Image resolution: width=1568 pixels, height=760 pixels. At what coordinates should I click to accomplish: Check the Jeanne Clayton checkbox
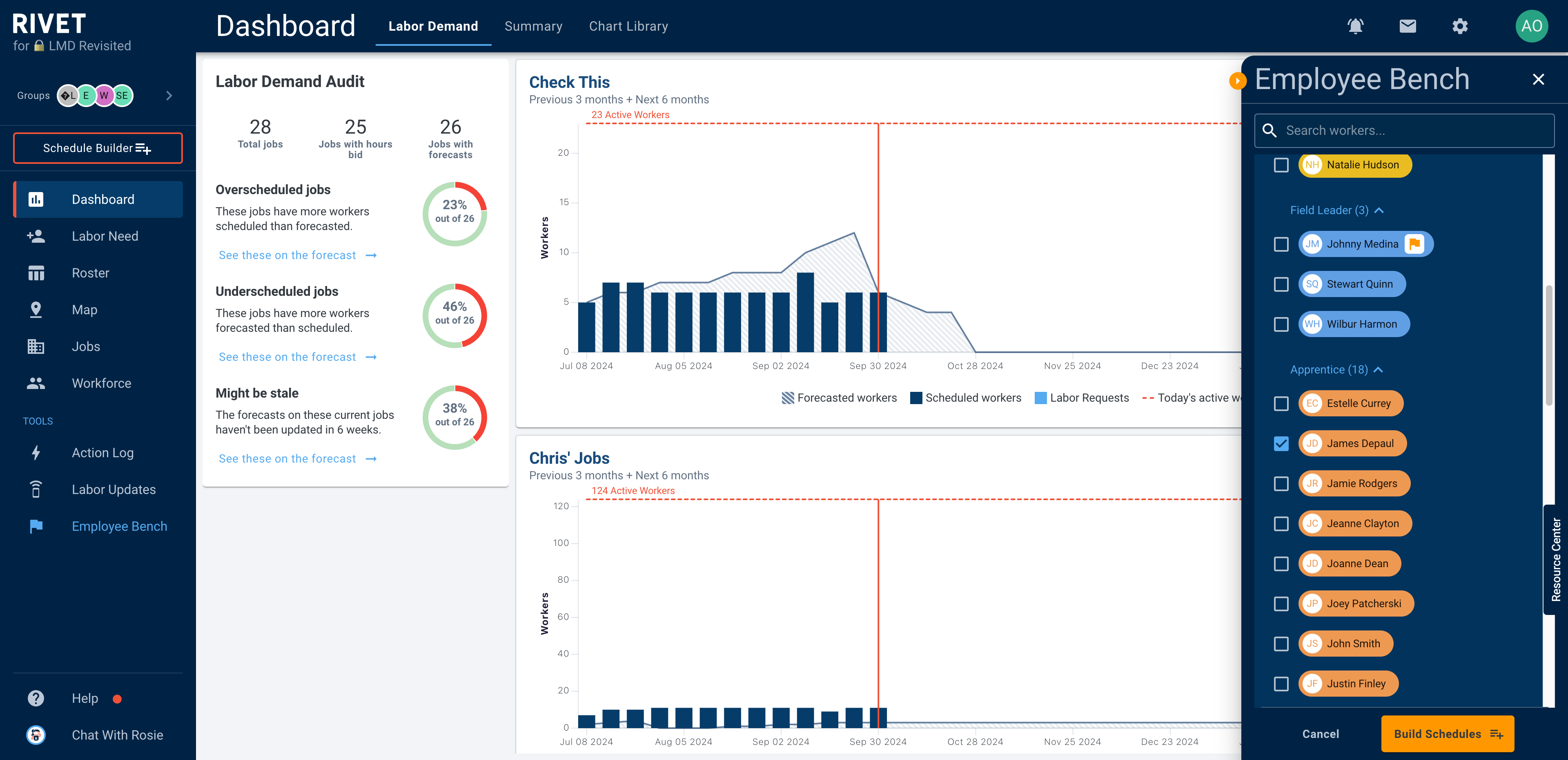pos(1281,524)
